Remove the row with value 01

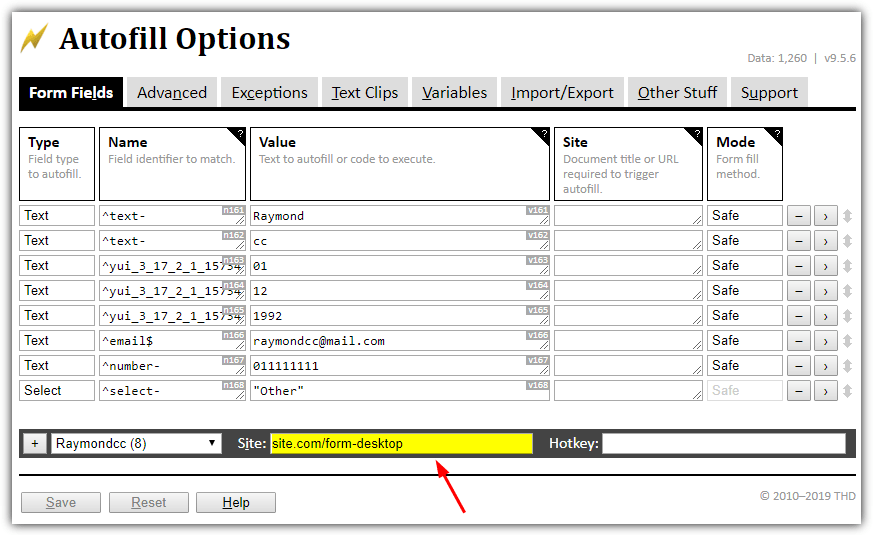(798, 266)
